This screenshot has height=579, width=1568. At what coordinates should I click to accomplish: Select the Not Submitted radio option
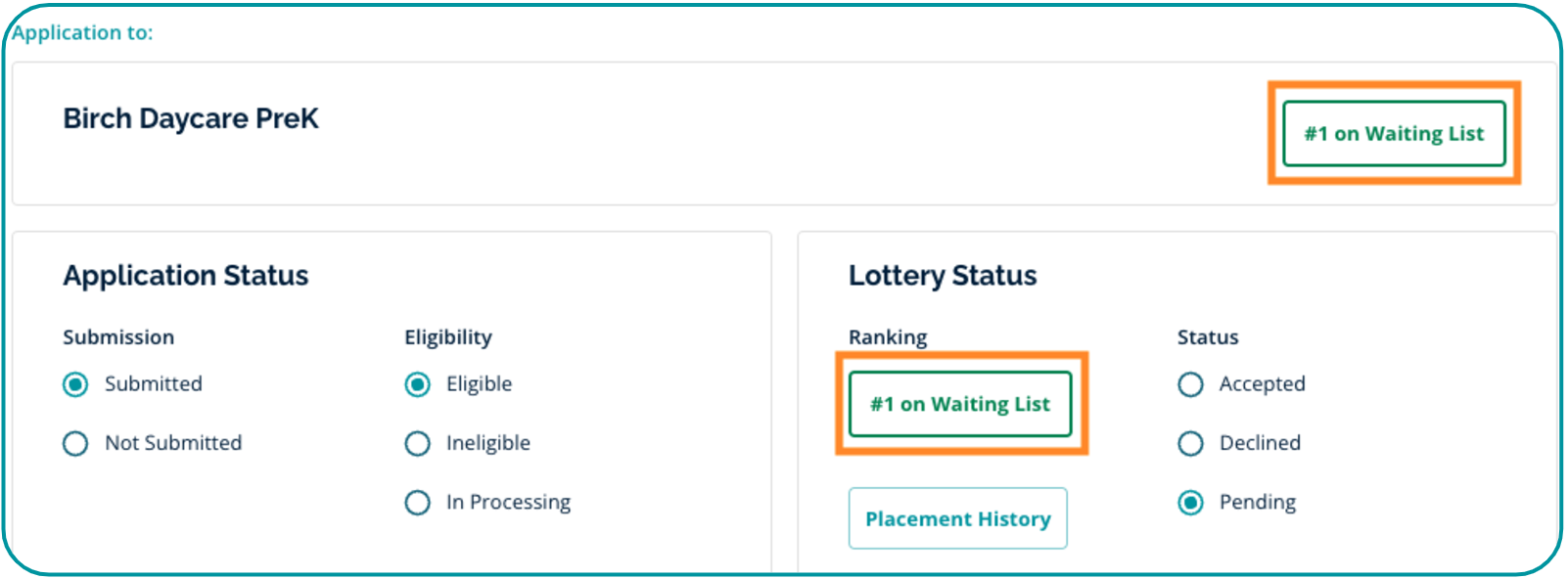point(75,444)
